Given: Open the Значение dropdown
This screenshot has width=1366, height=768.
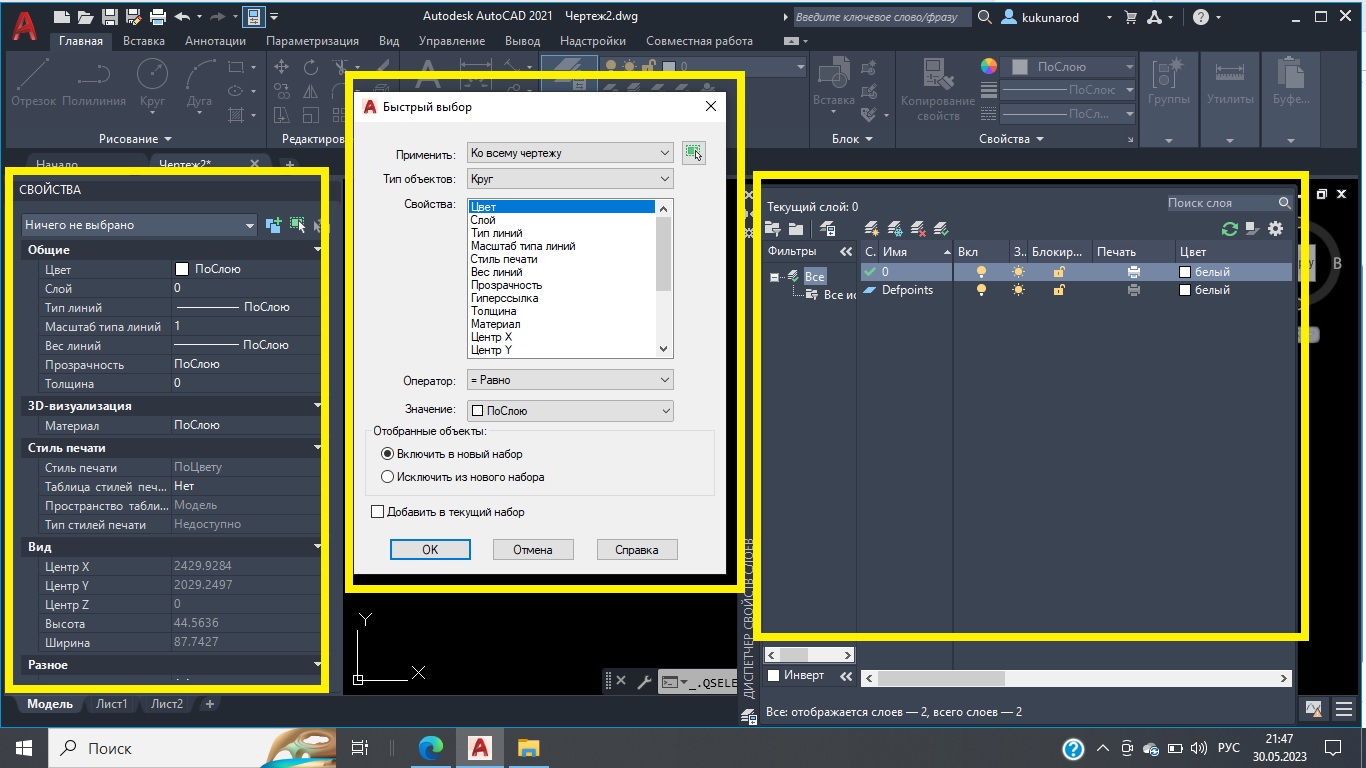Looking at the screenshot, I should click(x=570, y=410).
